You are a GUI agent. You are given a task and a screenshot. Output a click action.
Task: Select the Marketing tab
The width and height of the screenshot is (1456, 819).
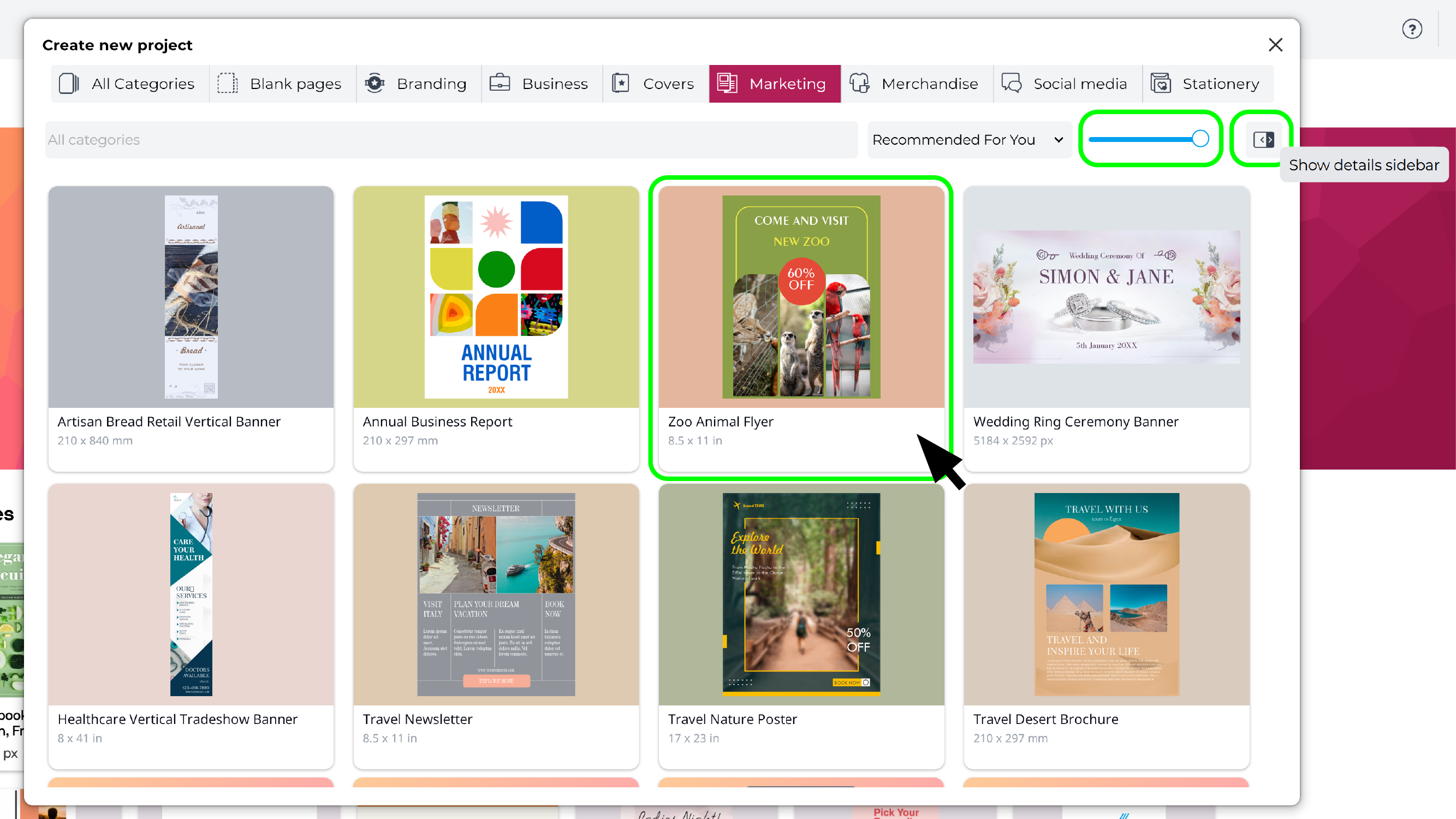pos(775,84)
